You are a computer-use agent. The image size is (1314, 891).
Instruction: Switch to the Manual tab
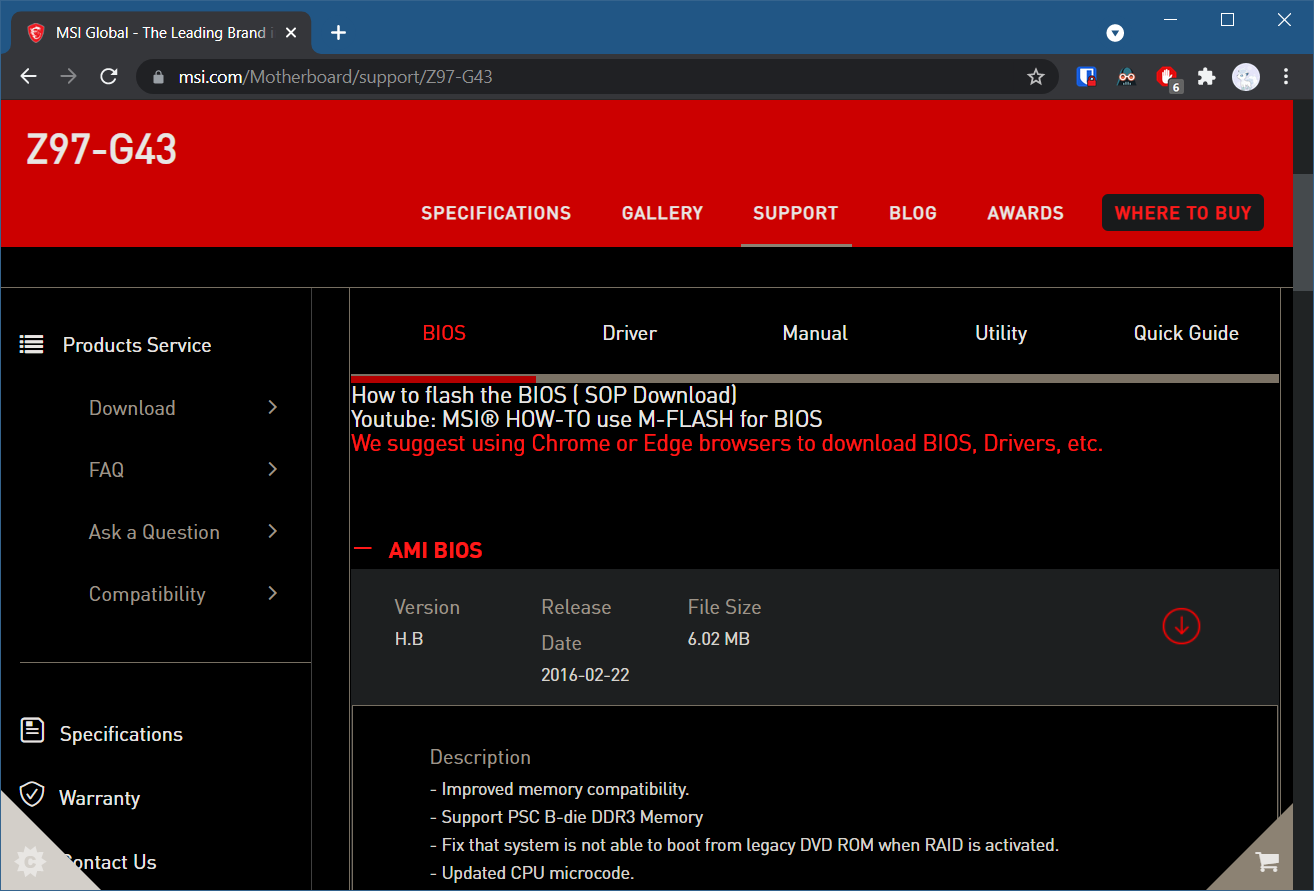[x=815, y=333]
